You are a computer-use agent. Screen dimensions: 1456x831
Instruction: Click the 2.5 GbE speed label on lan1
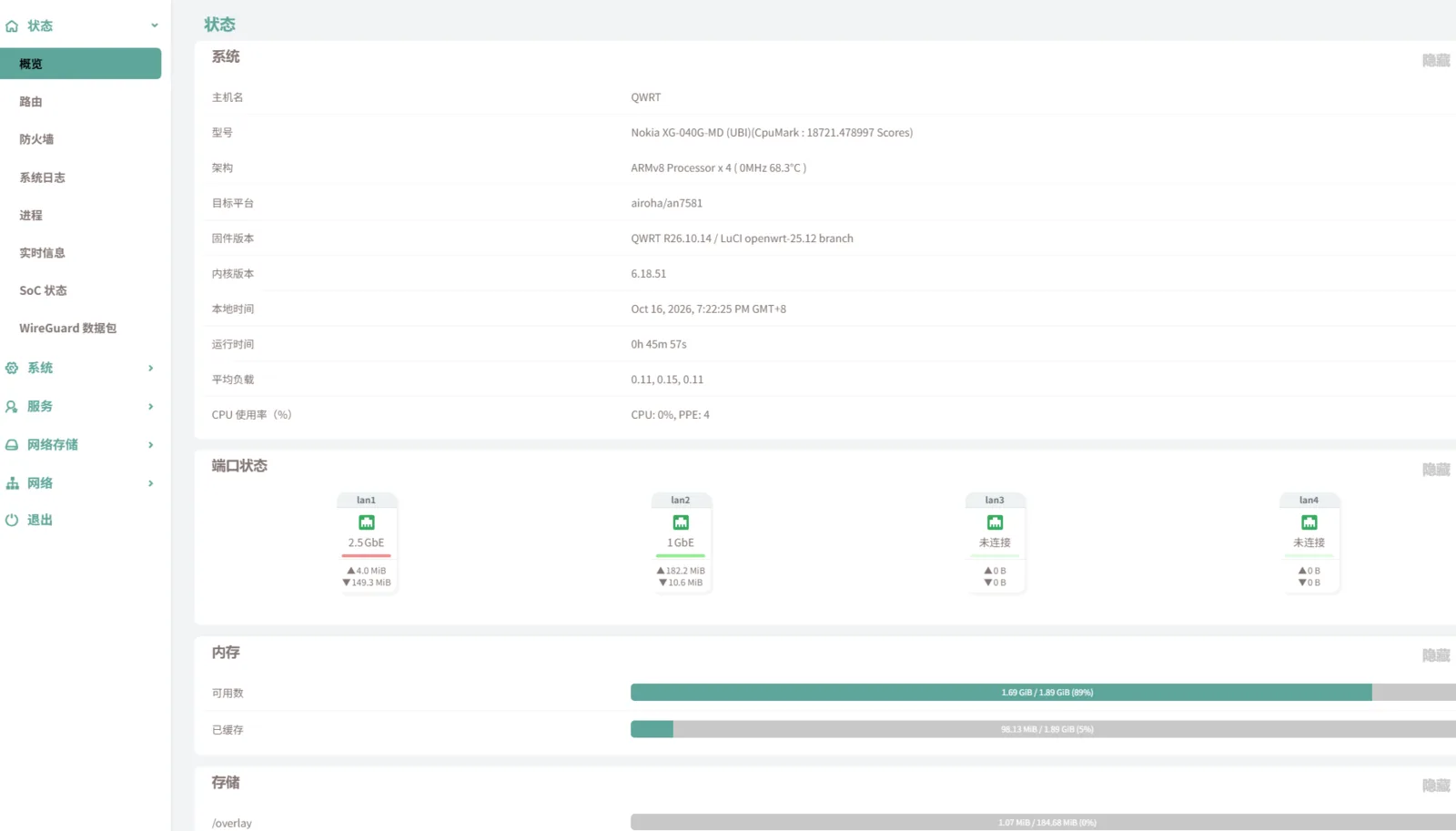point(367,542)
